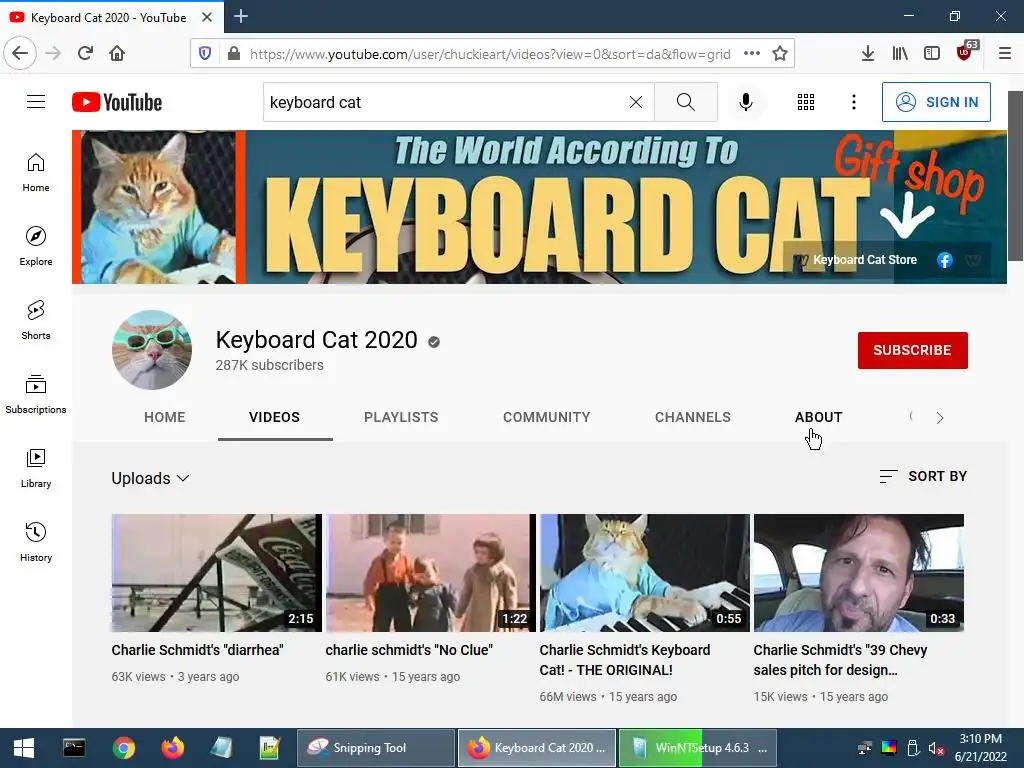This screenshot has height=768, width=1024.
Task: Clear the keyboard cat search text
Action: click(635, 102)
